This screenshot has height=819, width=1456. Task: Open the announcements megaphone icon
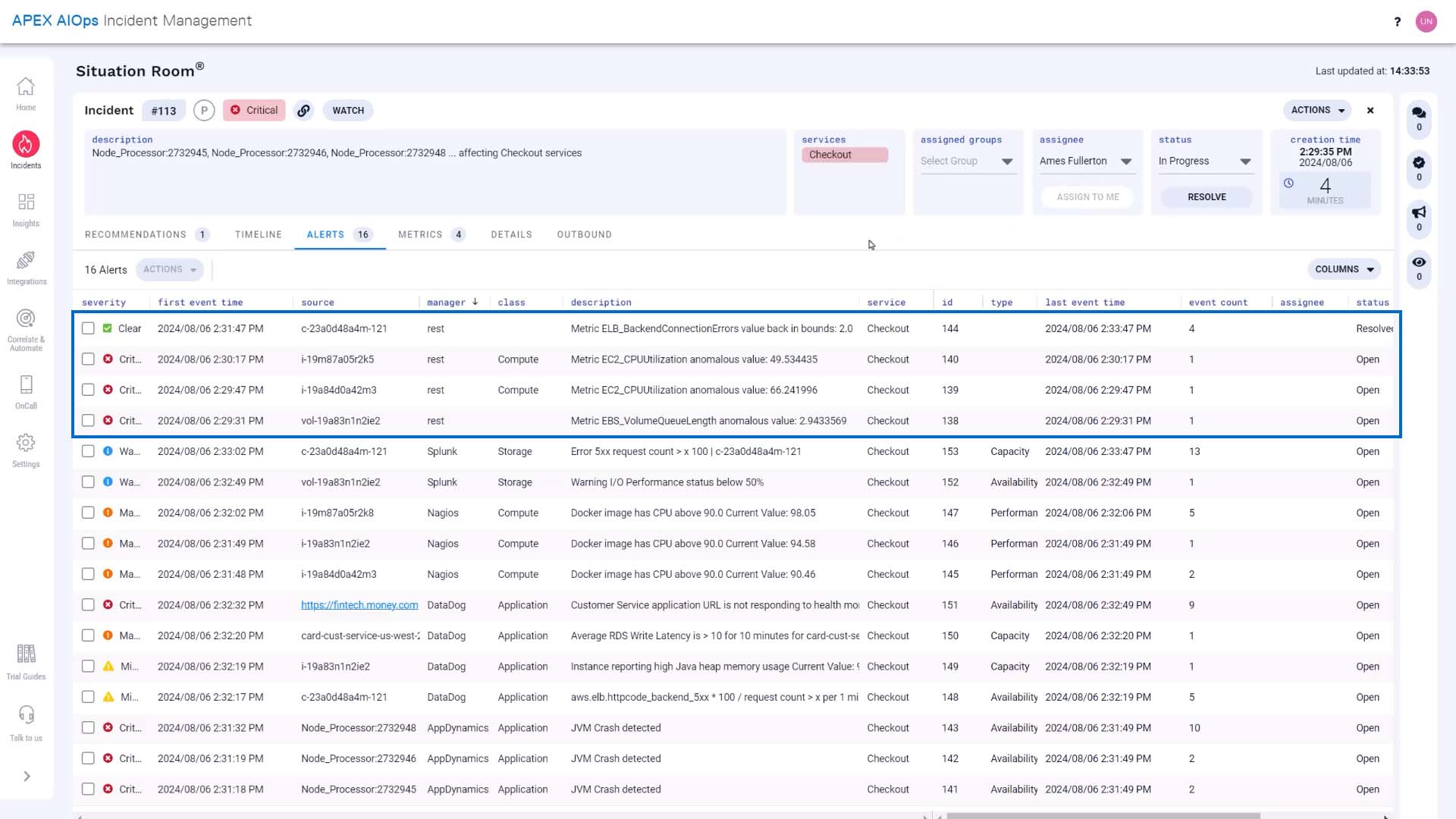pos(1419,212)
